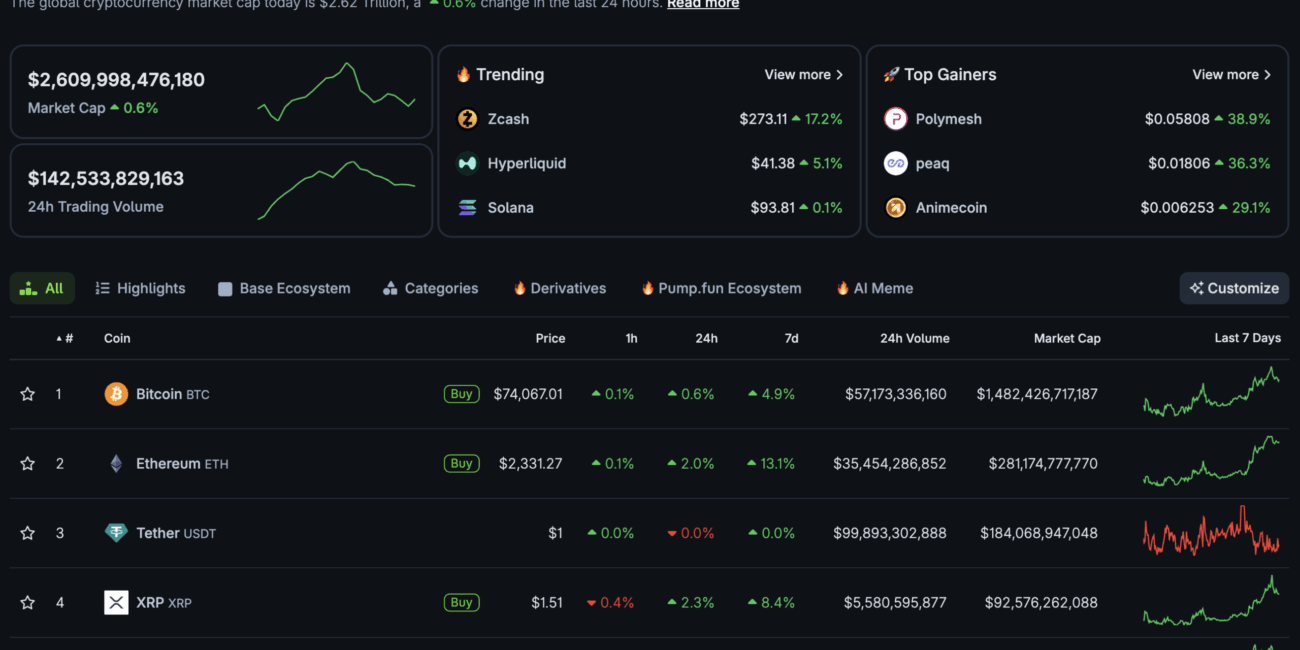Toggle the watchlist star for XRP
The width and height of the screenshot is (1300, 650).
pyautogui.click(x=28, y=603)
